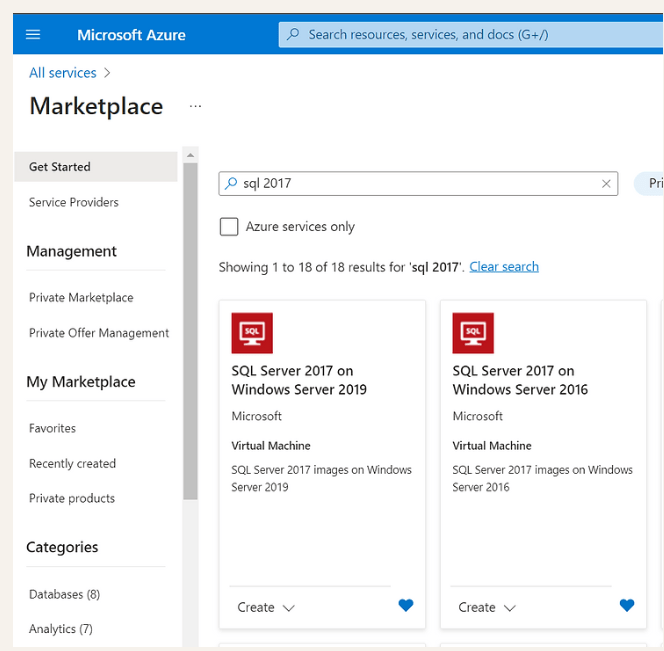Toggle Azure services only checkbox
This screenshot has height=651, width=664.
pos(229,227)
